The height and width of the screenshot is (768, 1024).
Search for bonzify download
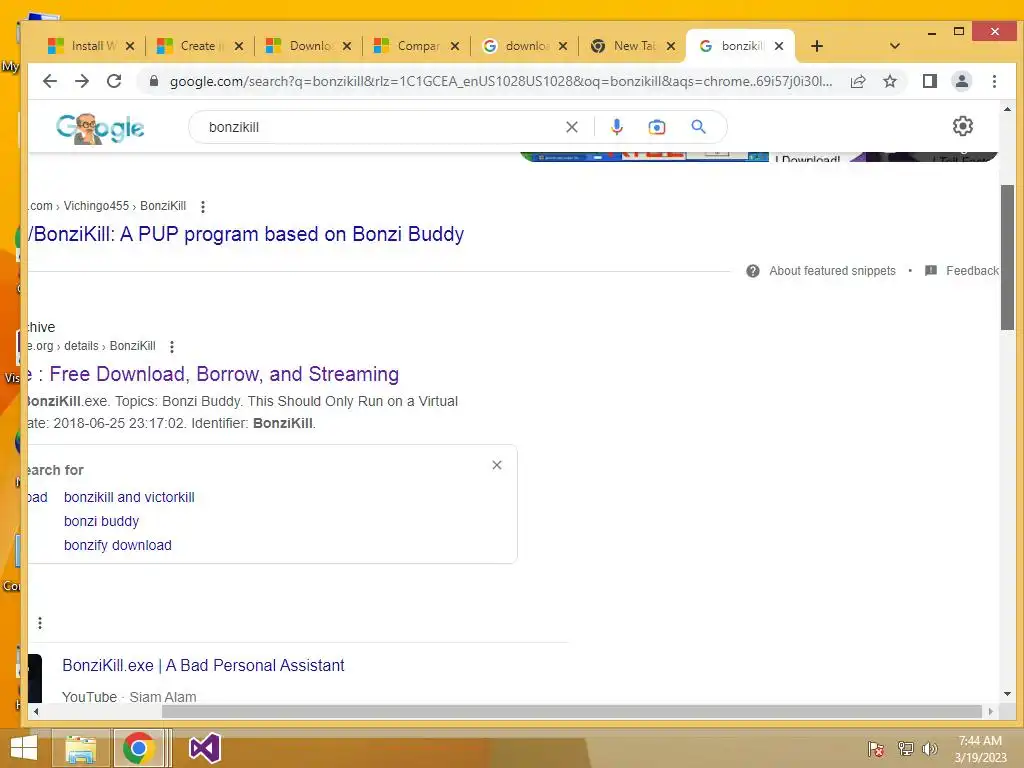point(118,545)
